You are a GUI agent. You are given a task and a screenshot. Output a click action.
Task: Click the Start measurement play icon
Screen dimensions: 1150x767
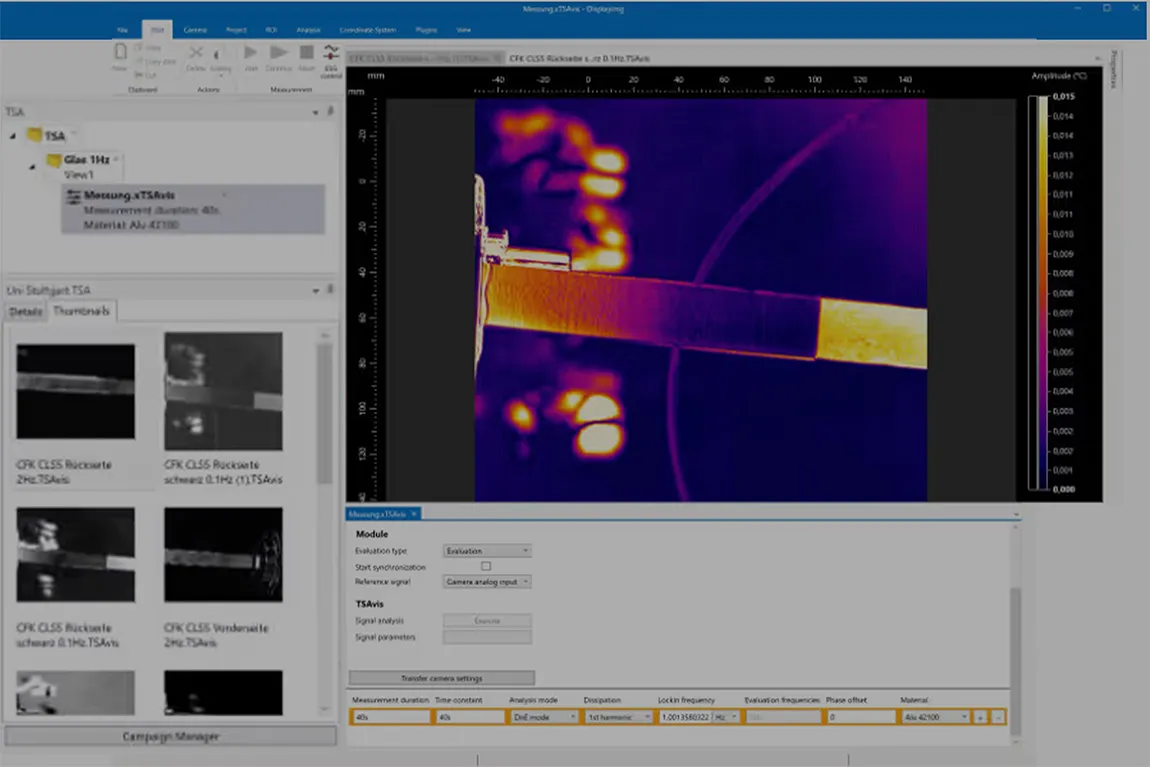250,54
